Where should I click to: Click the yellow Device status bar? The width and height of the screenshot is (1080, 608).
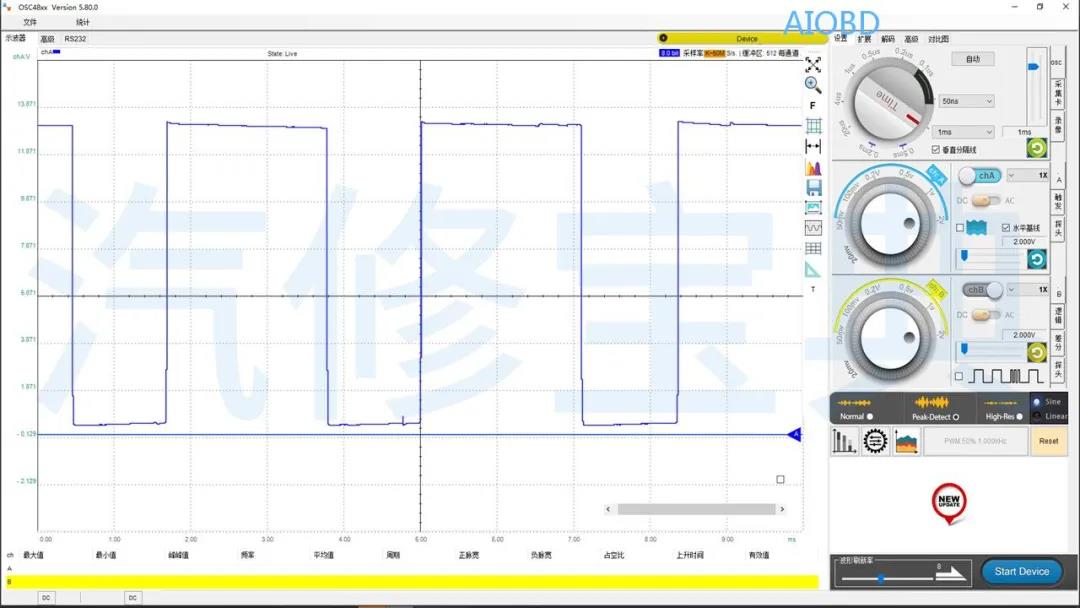tap(742, 39)
